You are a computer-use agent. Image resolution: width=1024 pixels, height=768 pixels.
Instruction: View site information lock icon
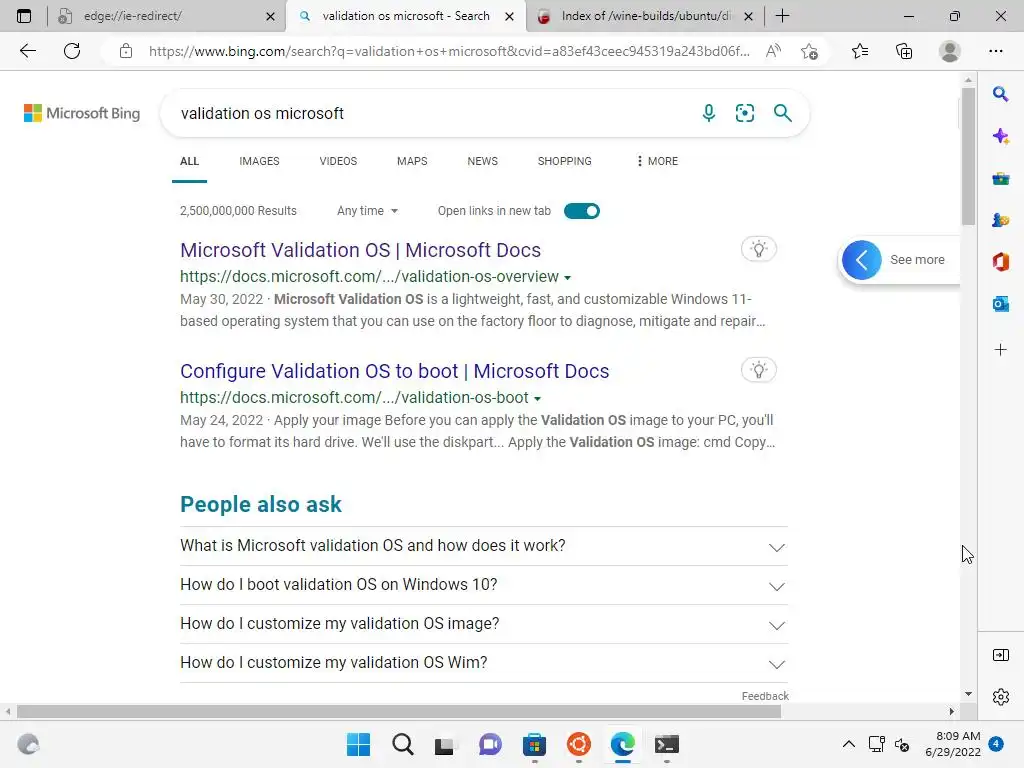pyautogui.click(x=126, y=51)
